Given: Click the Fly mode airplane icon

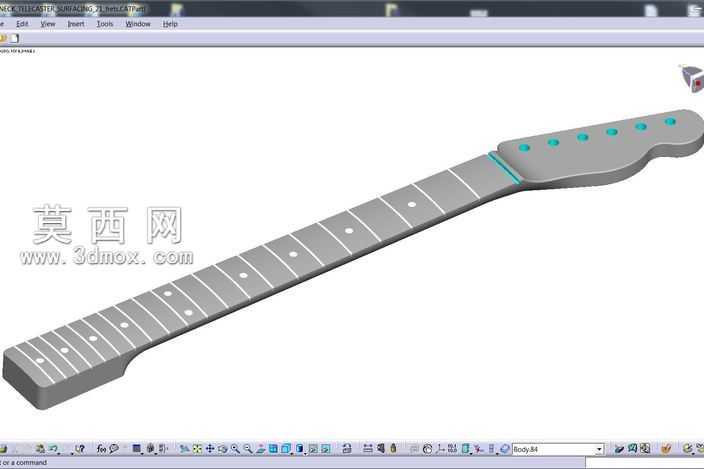Looking at the screenshot, I should pos(184,448).
